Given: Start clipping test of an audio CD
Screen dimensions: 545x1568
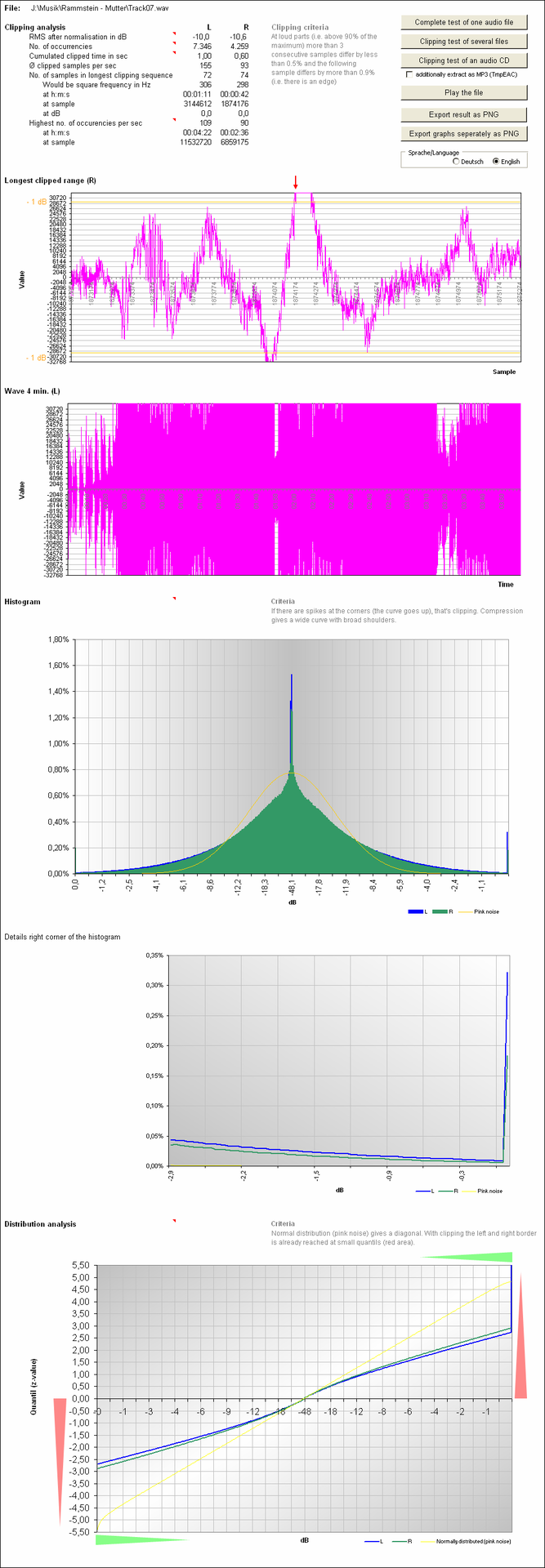Looking at the screenshot, I should [464, 60].
